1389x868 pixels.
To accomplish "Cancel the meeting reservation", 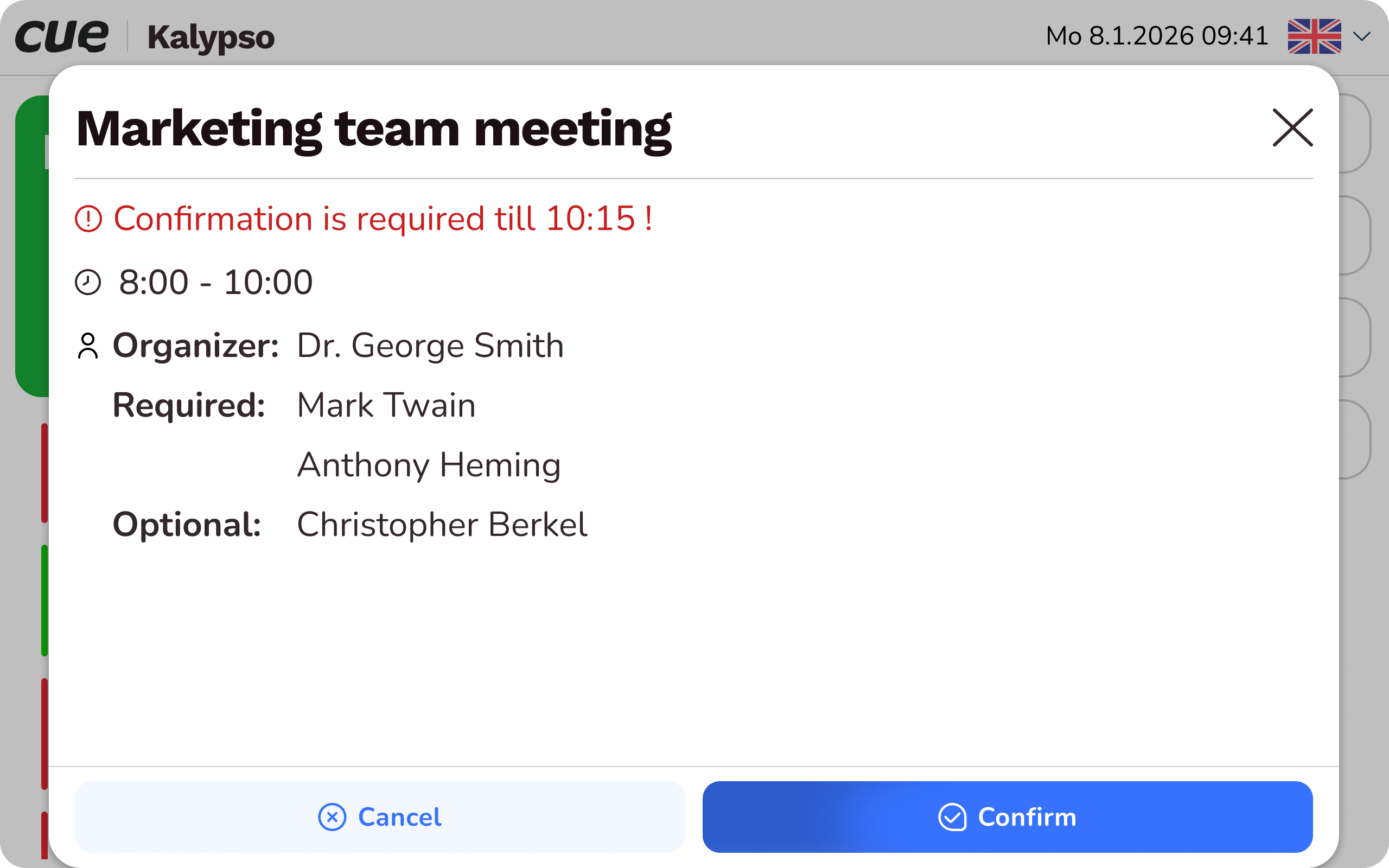I will [379, 817].
